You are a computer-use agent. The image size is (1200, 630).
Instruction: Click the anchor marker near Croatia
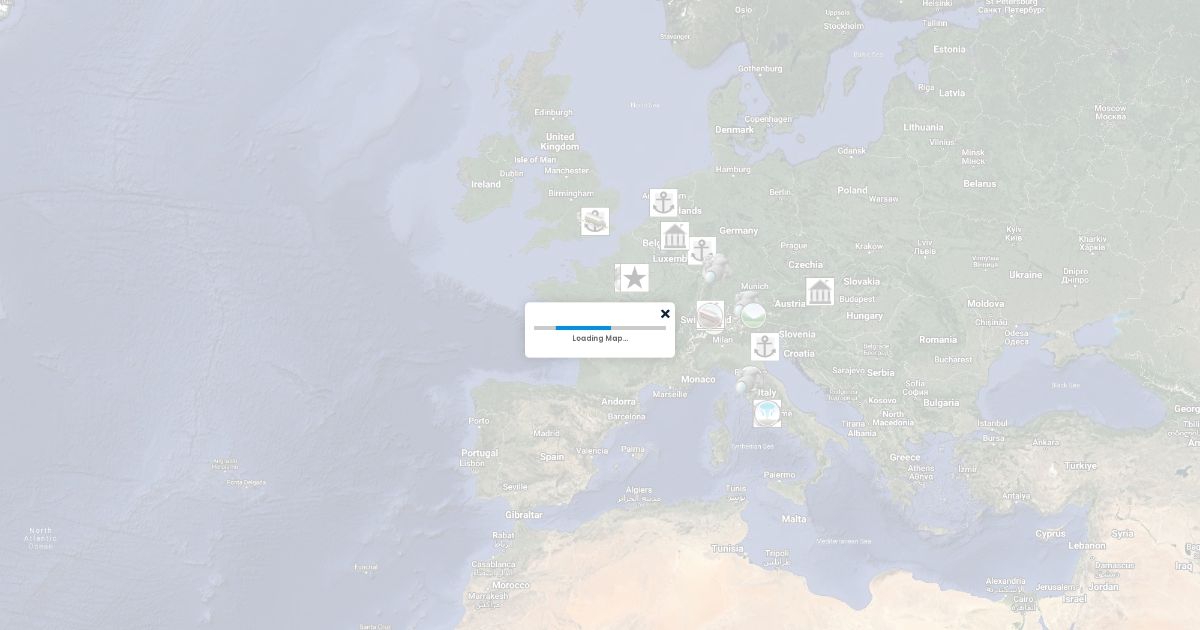pos(765,347)
